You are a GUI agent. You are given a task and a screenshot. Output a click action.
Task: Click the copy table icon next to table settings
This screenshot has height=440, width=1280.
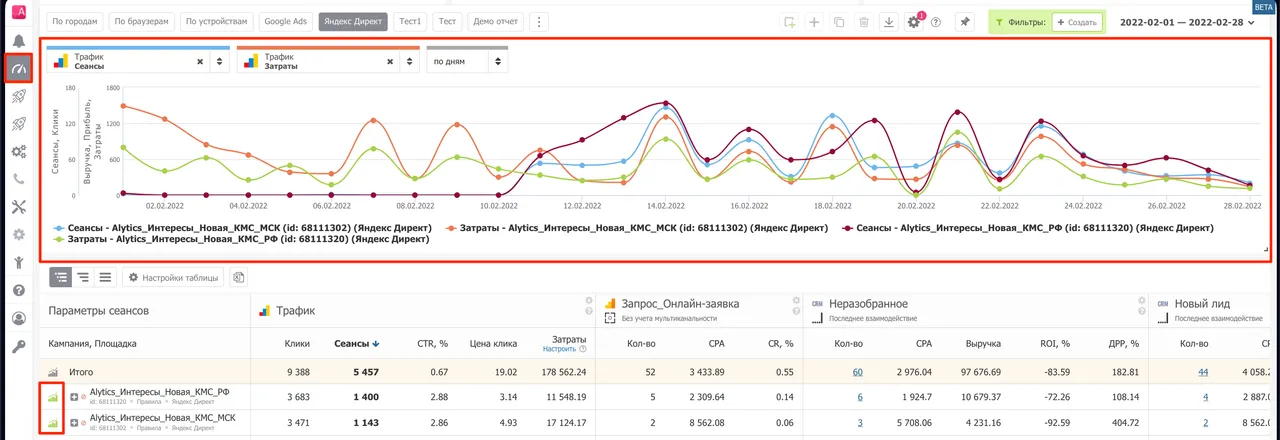239,277
